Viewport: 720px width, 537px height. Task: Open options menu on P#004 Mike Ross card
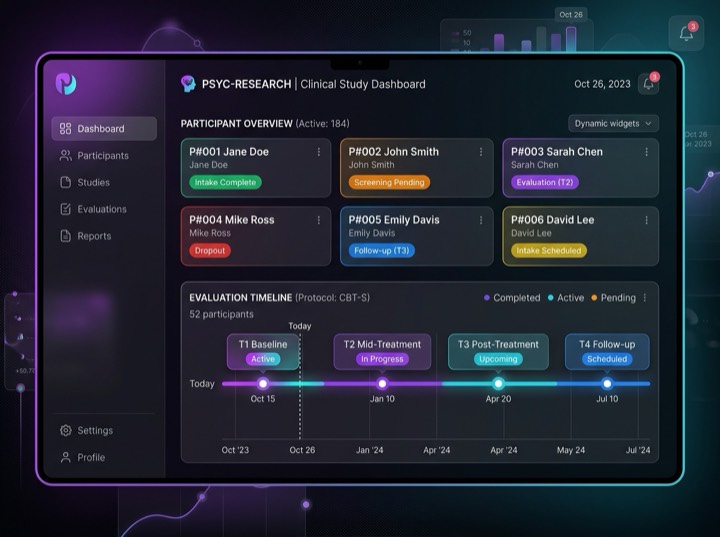coord(319,220)
